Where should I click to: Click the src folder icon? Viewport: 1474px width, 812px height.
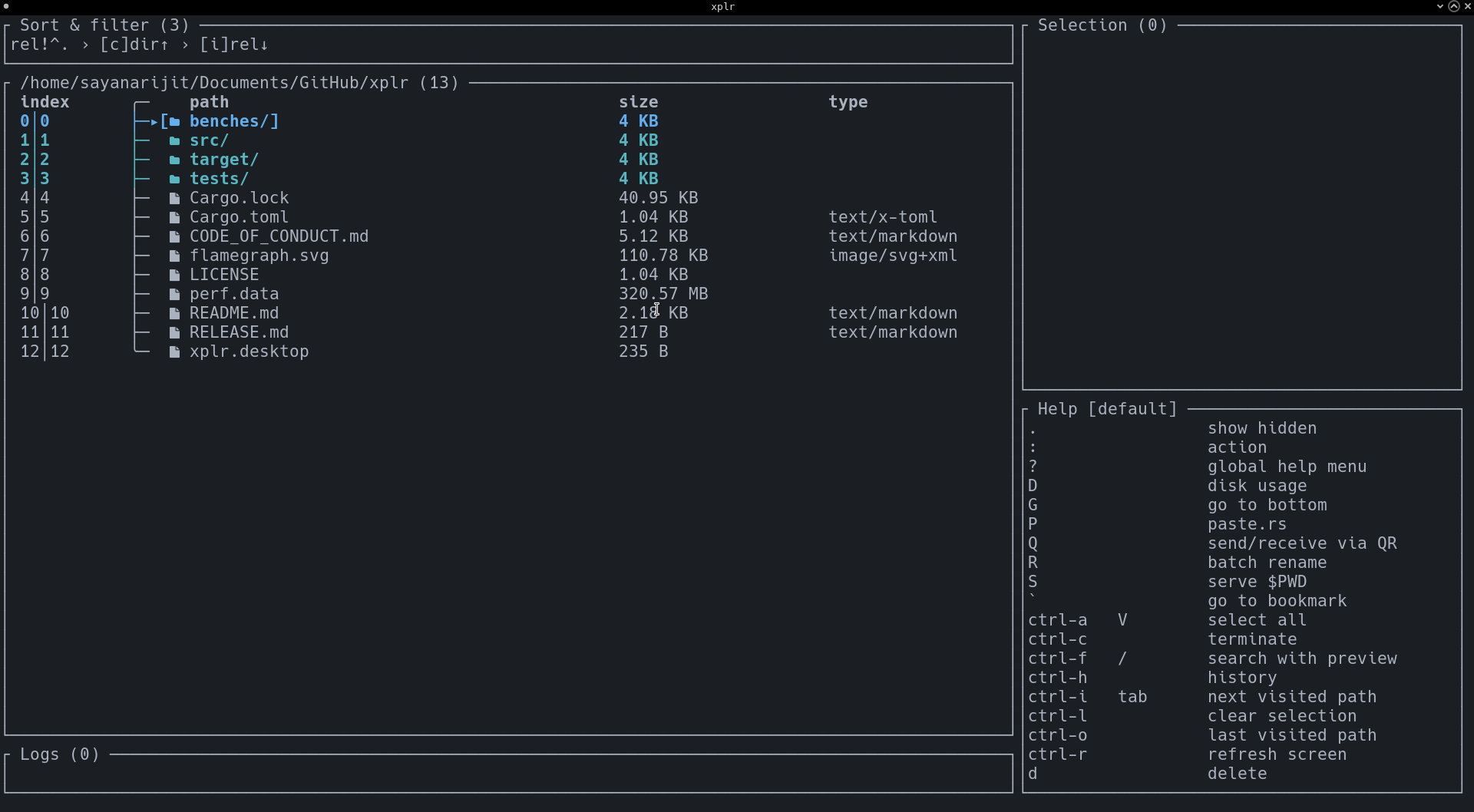click(x=174, y=140)
